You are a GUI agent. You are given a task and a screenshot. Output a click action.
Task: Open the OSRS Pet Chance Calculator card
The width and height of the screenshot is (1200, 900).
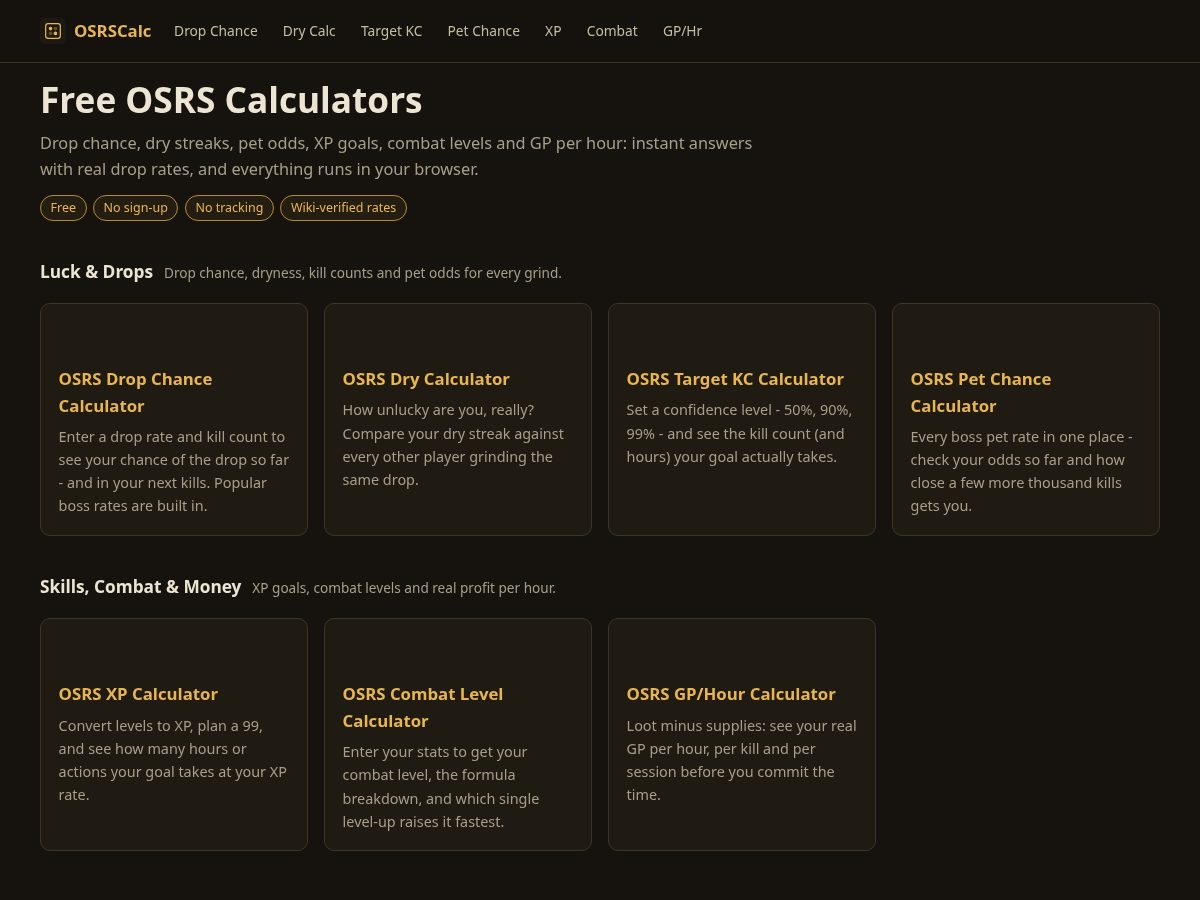pyautogui.click(x=1026, y=420)
